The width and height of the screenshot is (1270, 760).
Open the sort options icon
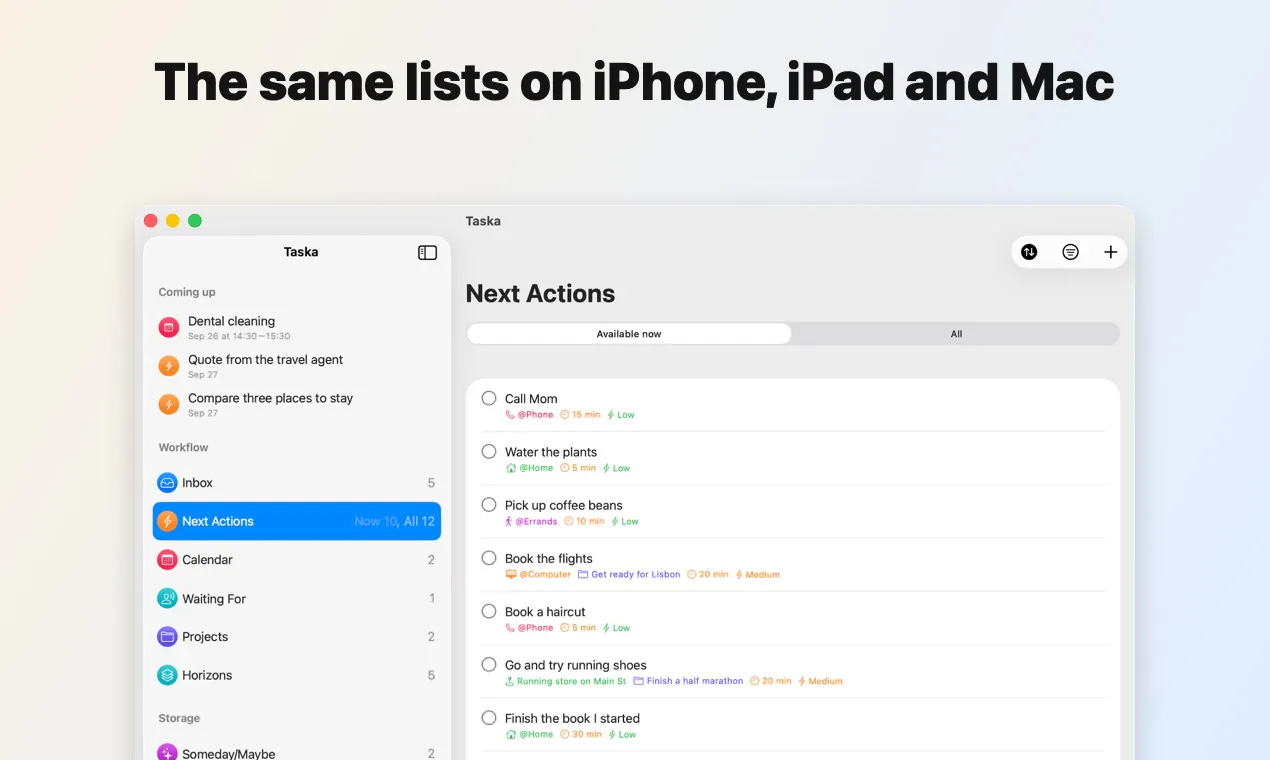pyautogui.click(x=1029, y=252)
